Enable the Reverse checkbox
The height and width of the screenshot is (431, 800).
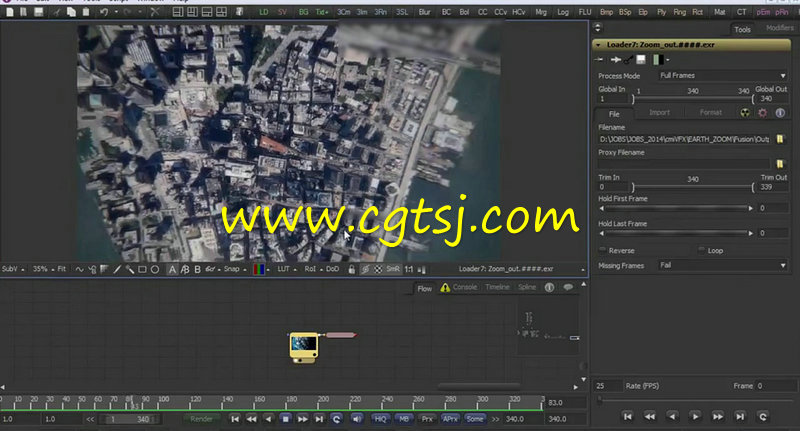(603, 250)
